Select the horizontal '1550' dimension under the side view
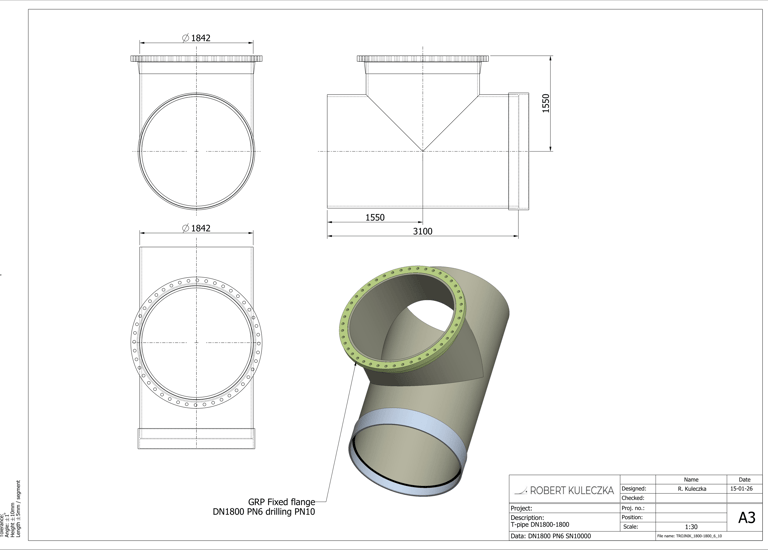The height and width of the screenshot is (550, 768). coord(375,217)
